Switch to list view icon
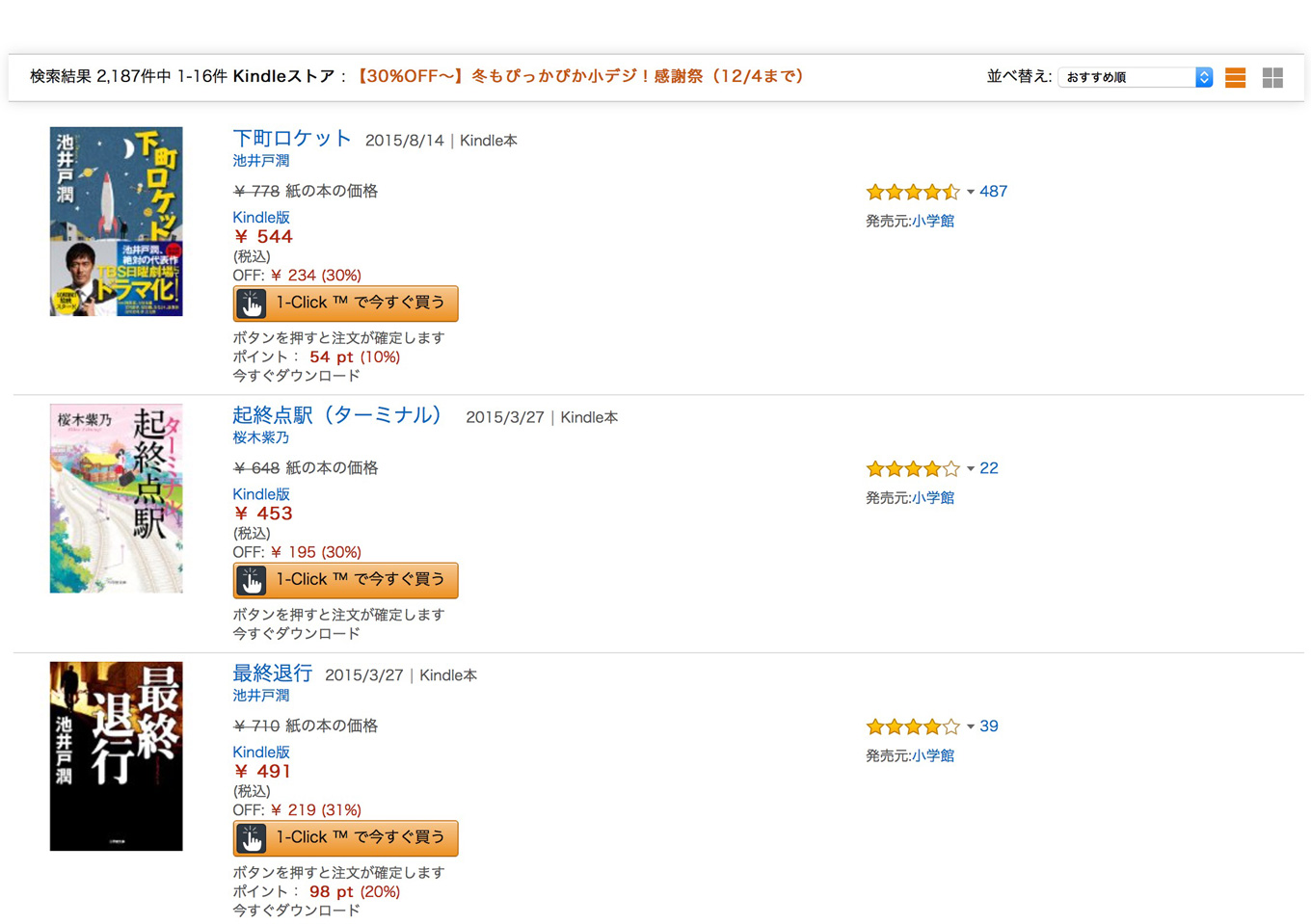This screenshot has width=1311, height=924. point(1235,78)
